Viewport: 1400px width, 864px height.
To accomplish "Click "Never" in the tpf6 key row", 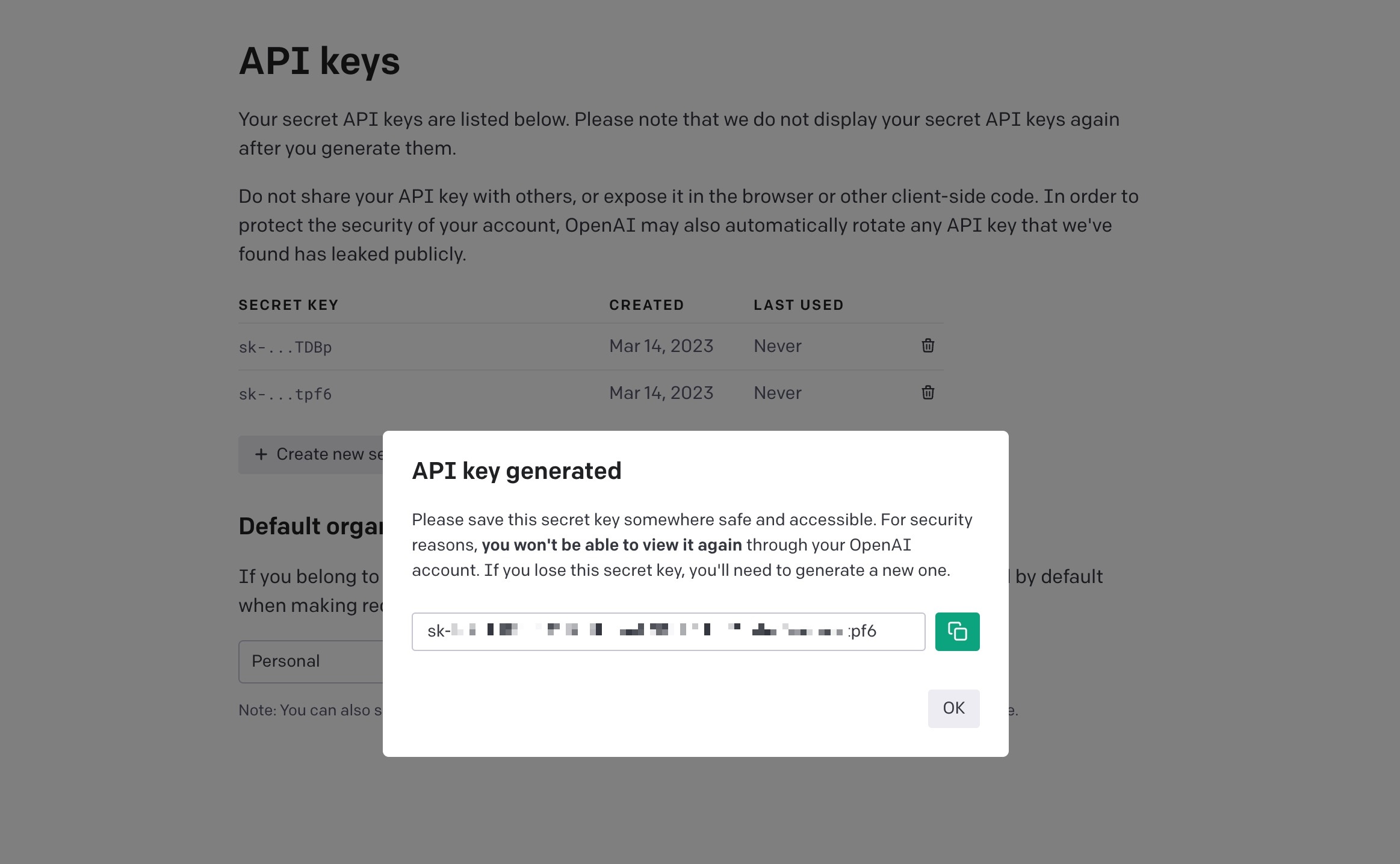I will [777, 393].
